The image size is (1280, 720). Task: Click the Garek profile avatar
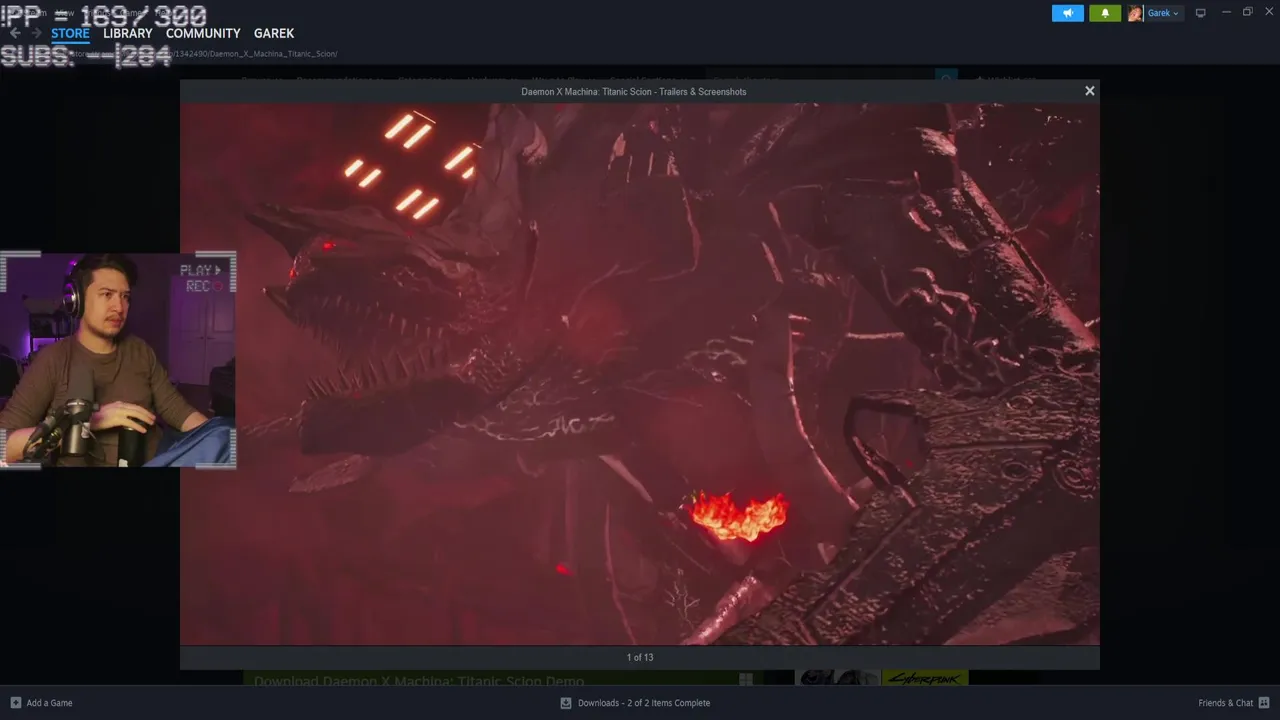(x=1135, y=13)
